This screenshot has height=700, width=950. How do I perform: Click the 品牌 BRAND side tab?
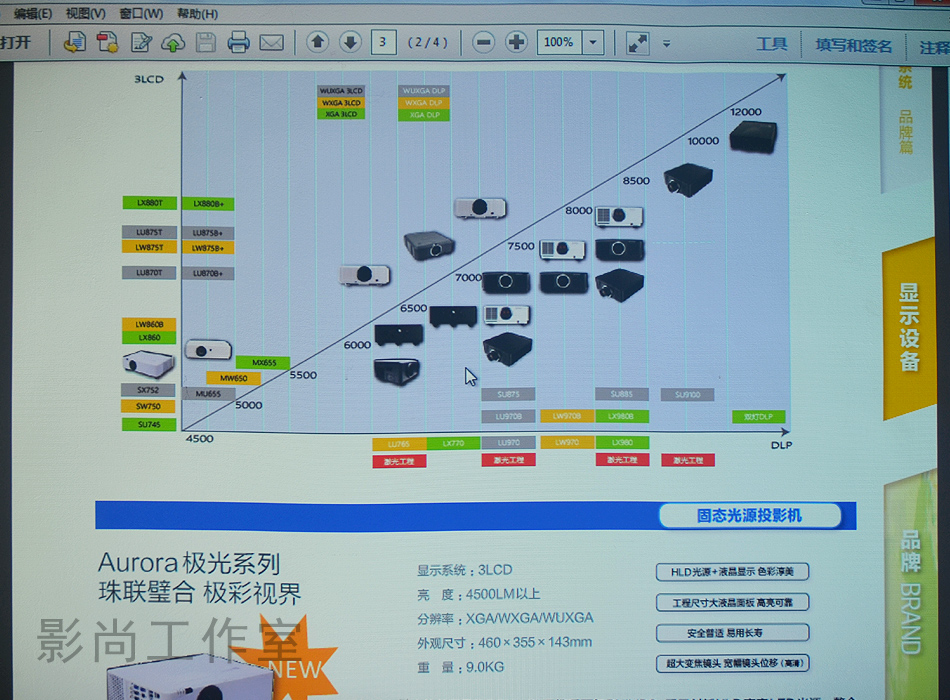(911, 591)
